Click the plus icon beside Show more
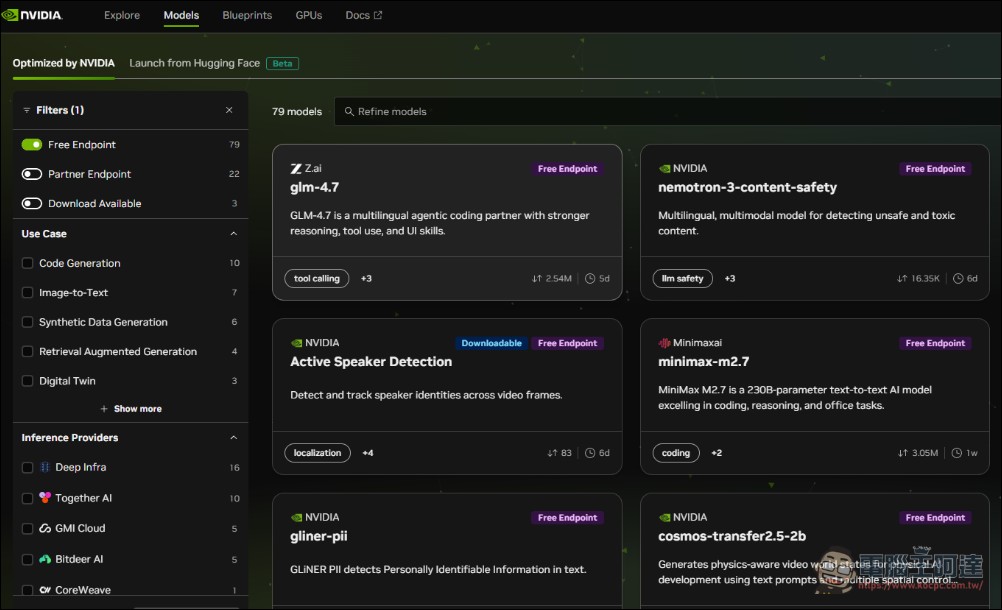 tap(104, 409)
